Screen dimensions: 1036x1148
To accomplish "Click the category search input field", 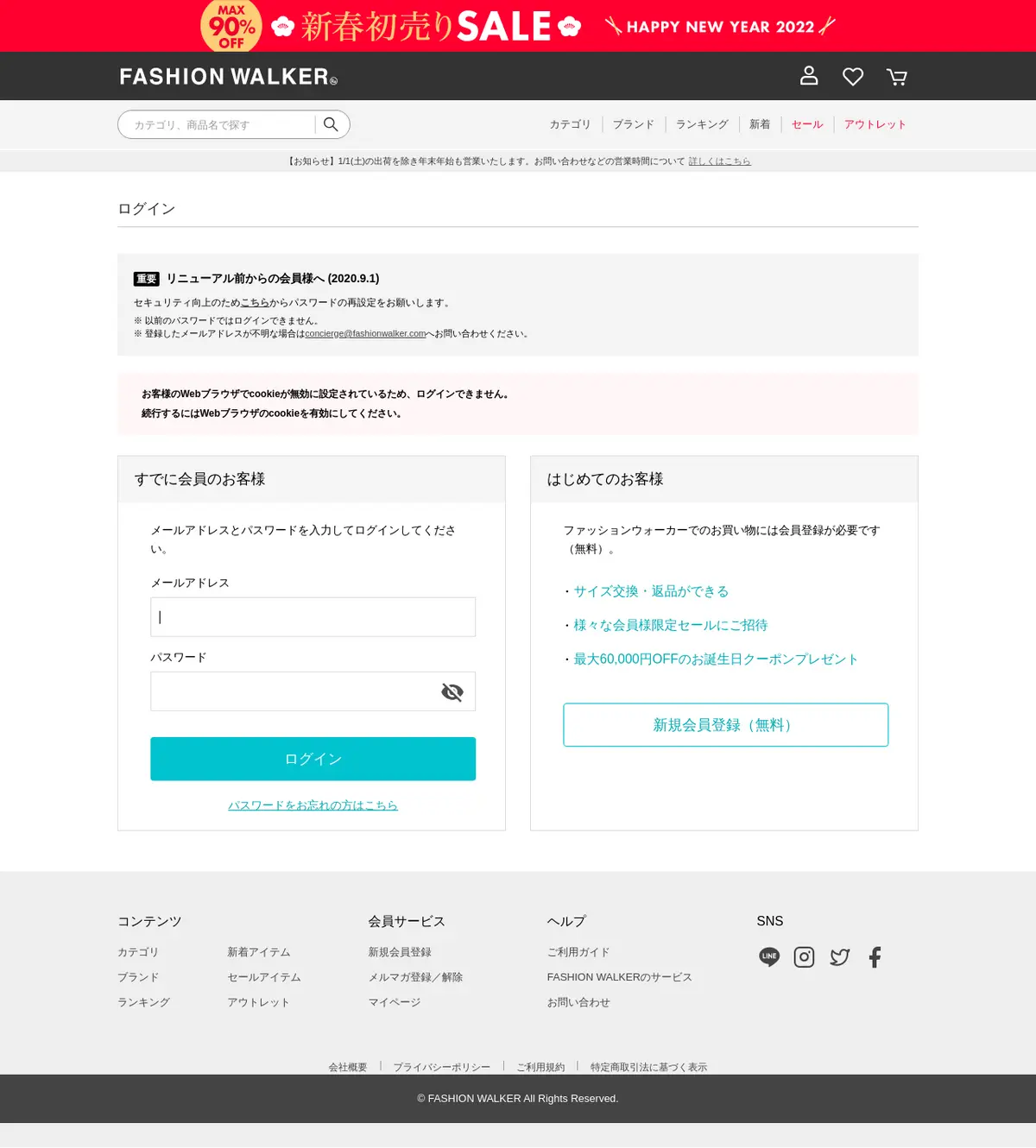I will [216, 124].
